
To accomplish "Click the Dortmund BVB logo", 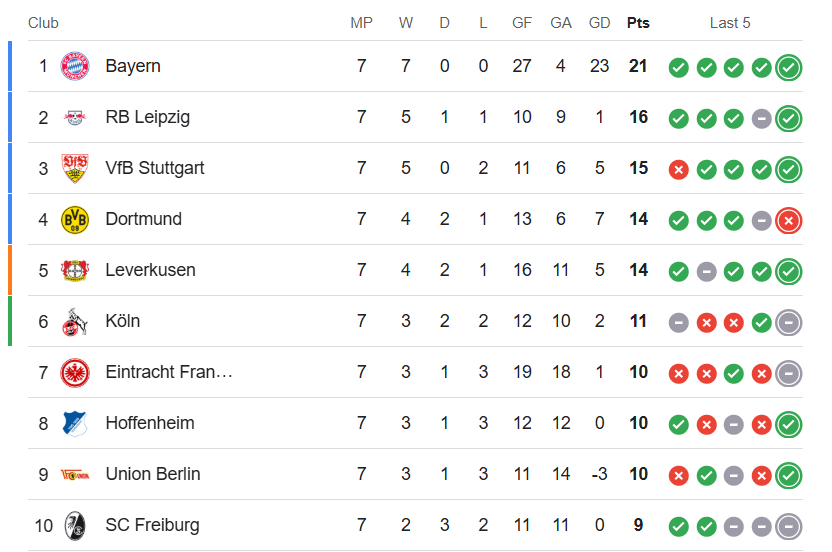I will click(x=75, y=219).
